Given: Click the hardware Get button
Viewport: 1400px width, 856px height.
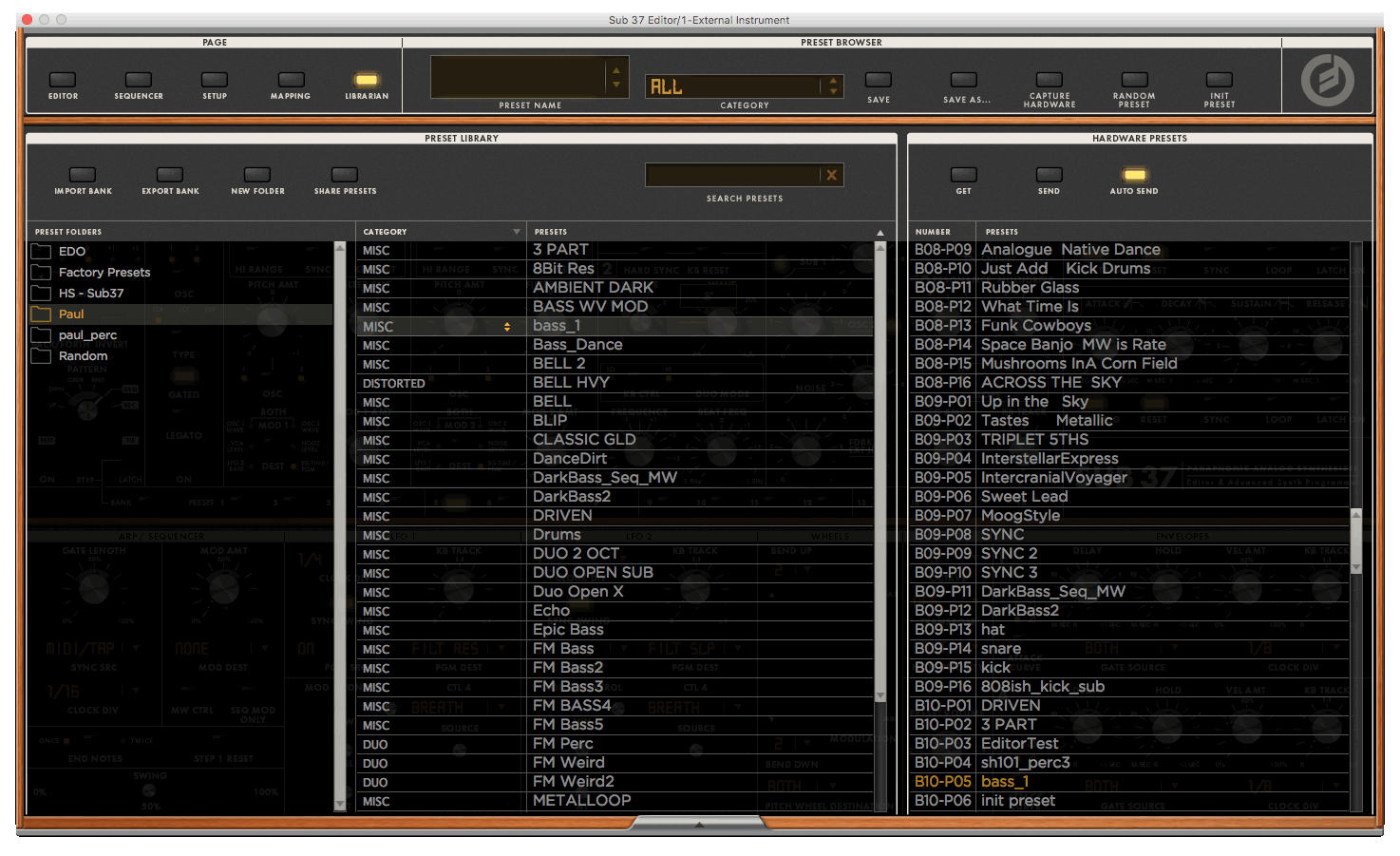Looking at the screenshot, I should pyautogui.click(x=964, y=175).
